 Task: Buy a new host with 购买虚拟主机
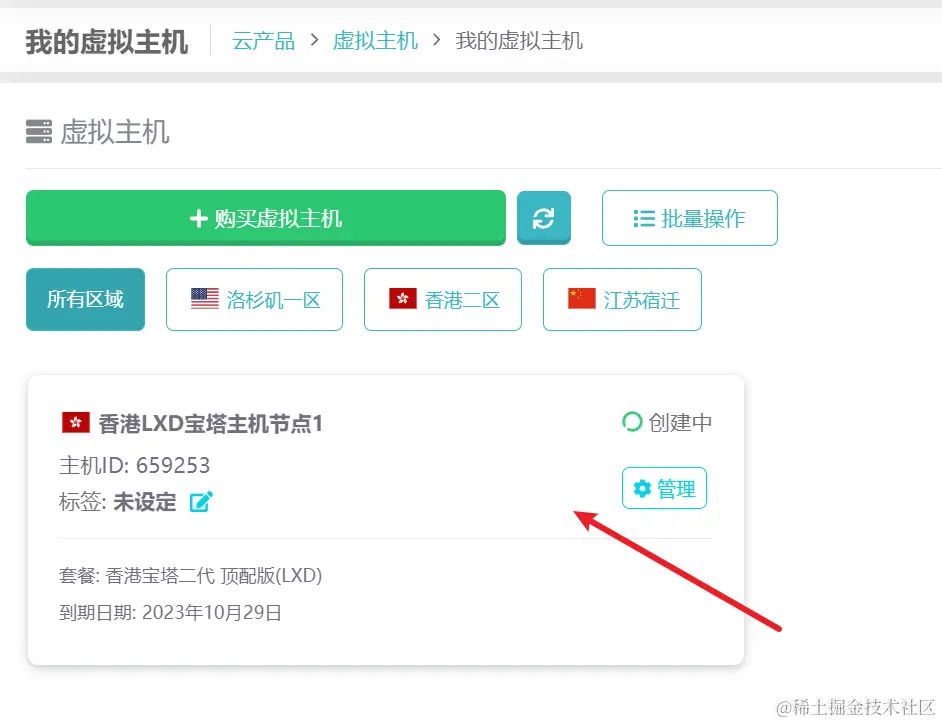(266, 218)
